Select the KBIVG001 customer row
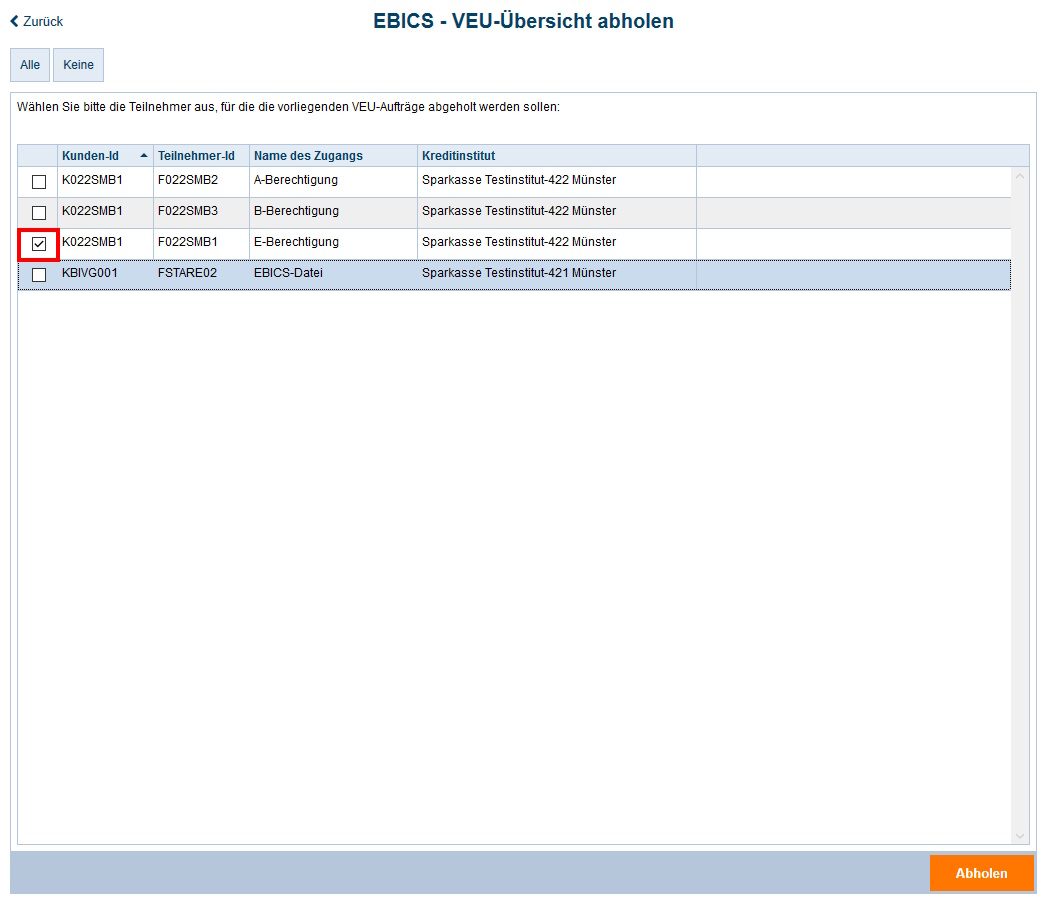 tap(90, 274)
